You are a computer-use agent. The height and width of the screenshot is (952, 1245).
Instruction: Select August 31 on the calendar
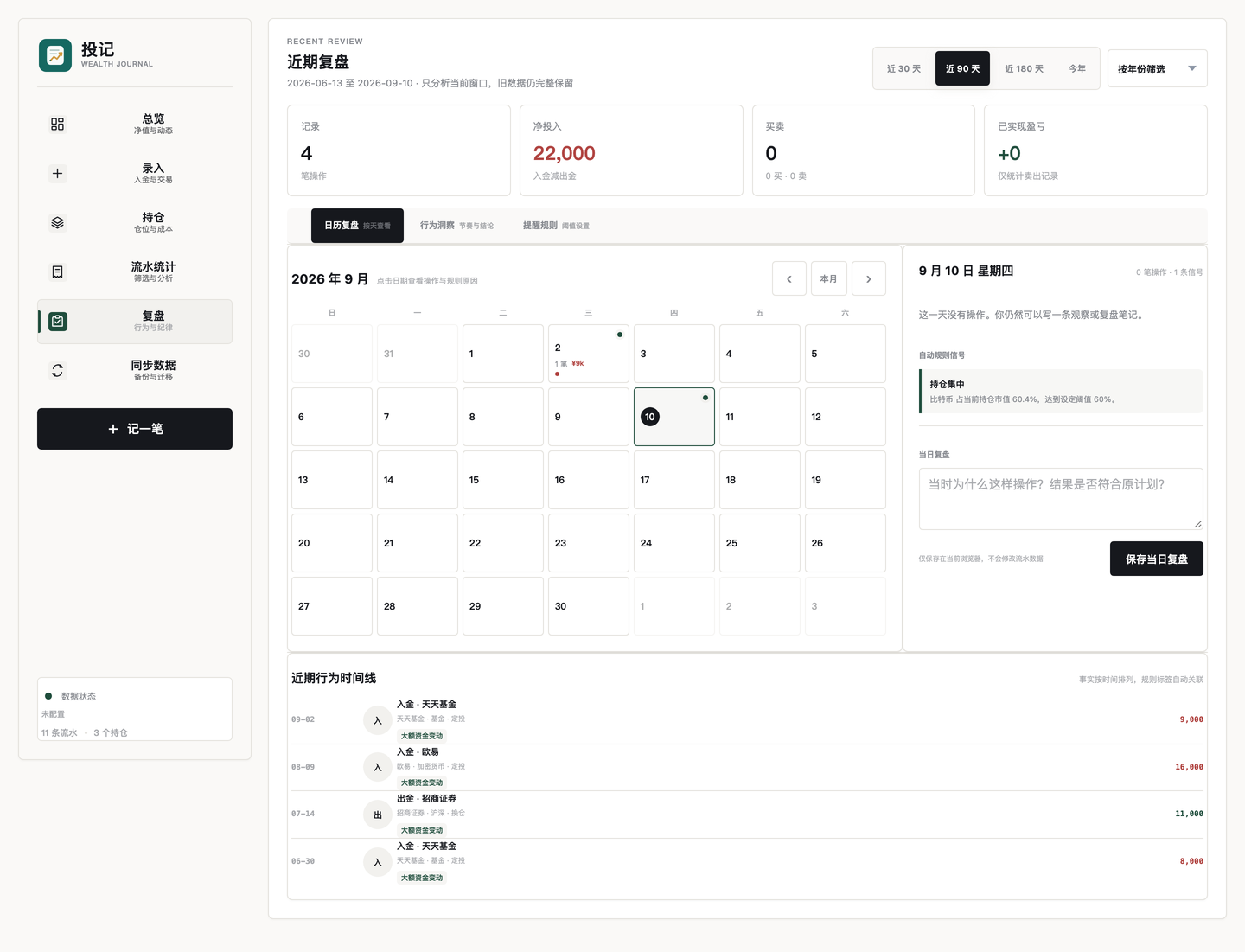point(418,354)
